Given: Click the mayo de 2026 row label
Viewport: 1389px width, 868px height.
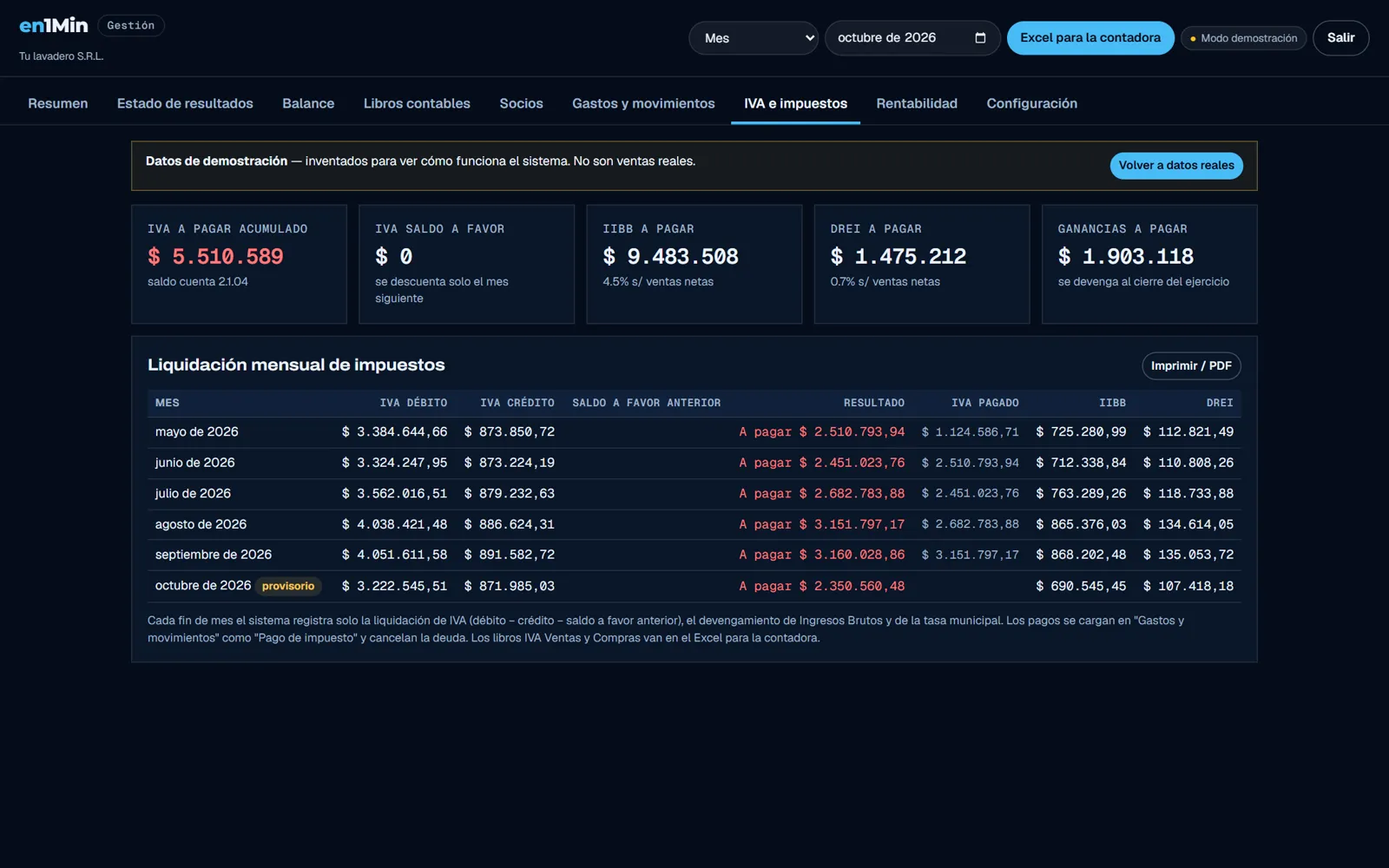Looking at the screenshot, I should click(x=197, y=432).
